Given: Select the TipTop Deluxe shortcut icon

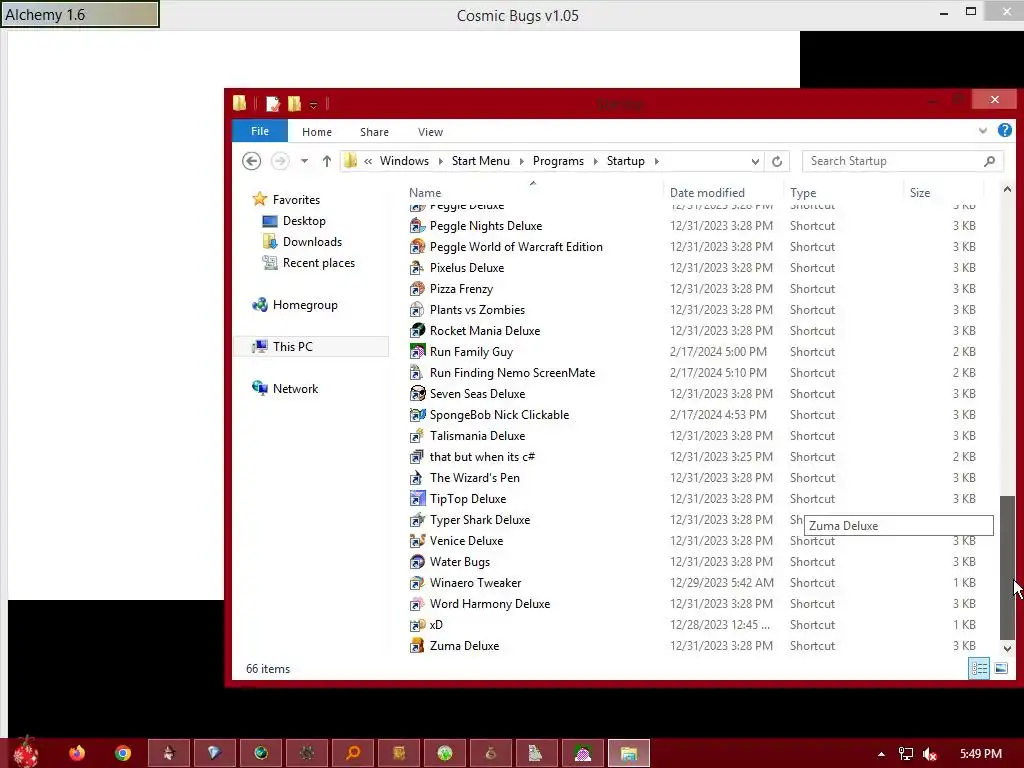Looking at the screenshot, I should pyautogui.click(x=417, y=499).
